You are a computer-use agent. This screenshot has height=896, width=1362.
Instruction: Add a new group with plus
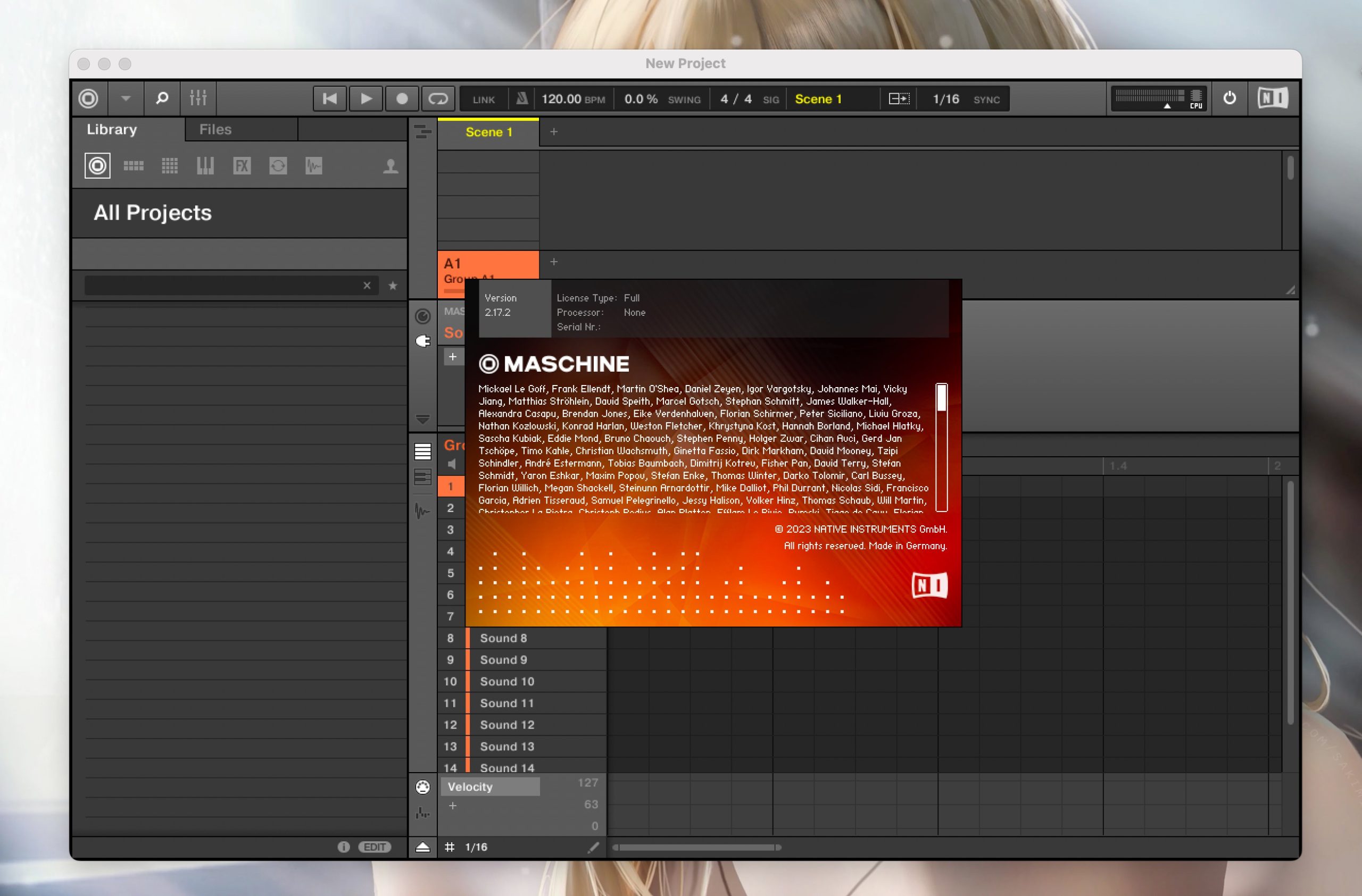(x=553, y=262)
